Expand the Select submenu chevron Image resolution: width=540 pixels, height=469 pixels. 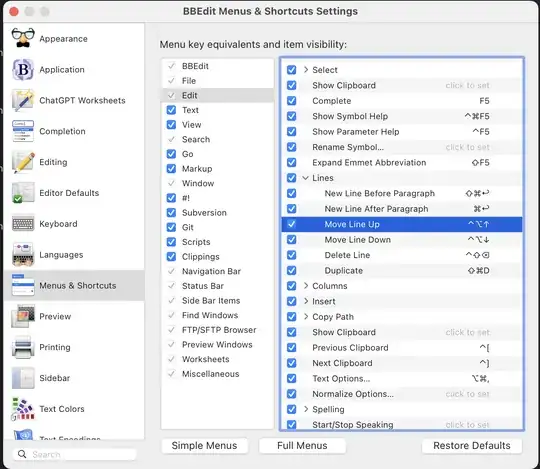click(x=306, y=70)
